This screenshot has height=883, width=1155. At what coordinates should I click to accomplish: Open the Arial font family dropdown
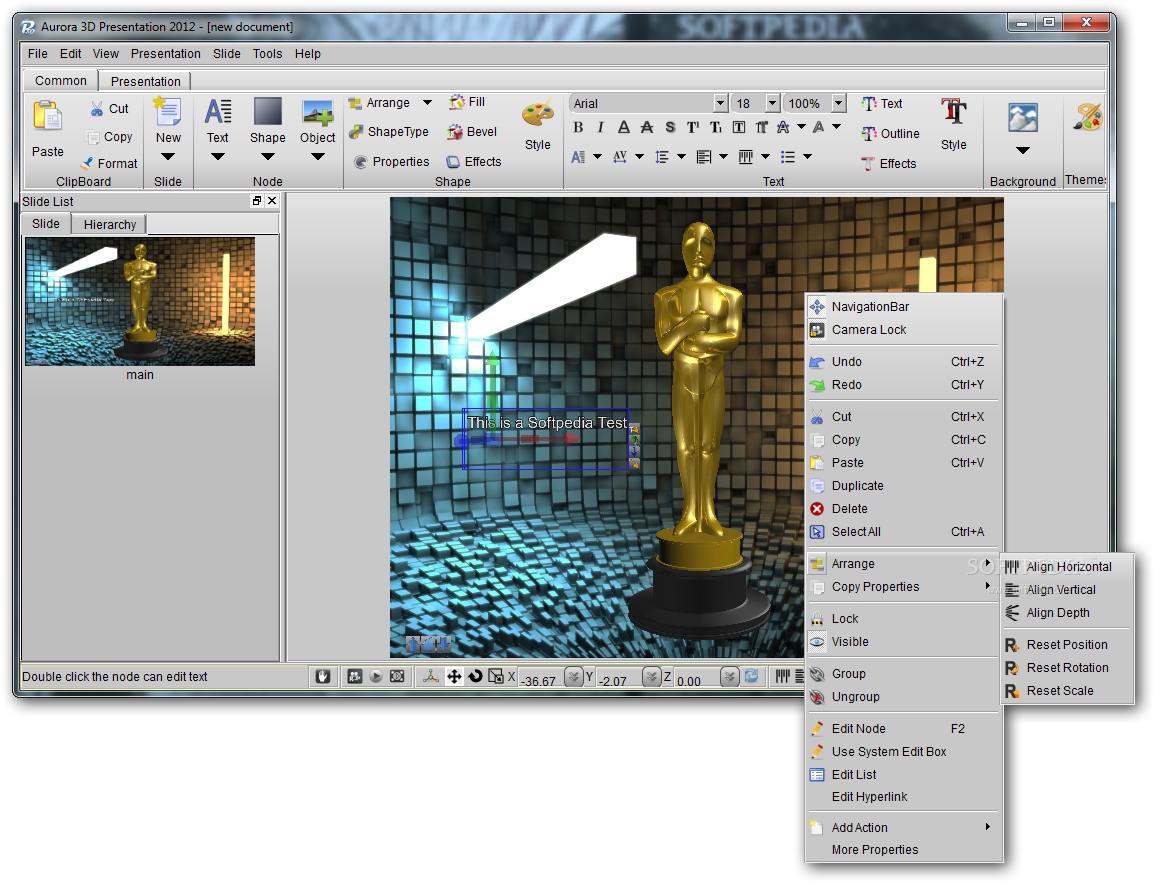[720, 104]
